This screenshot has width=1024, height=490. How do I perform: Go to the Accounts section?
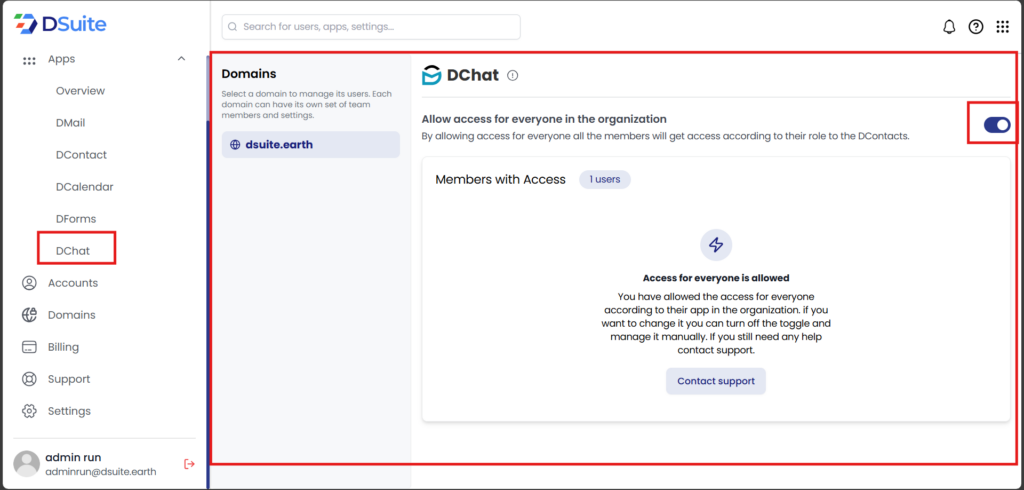tap(72, 283)
